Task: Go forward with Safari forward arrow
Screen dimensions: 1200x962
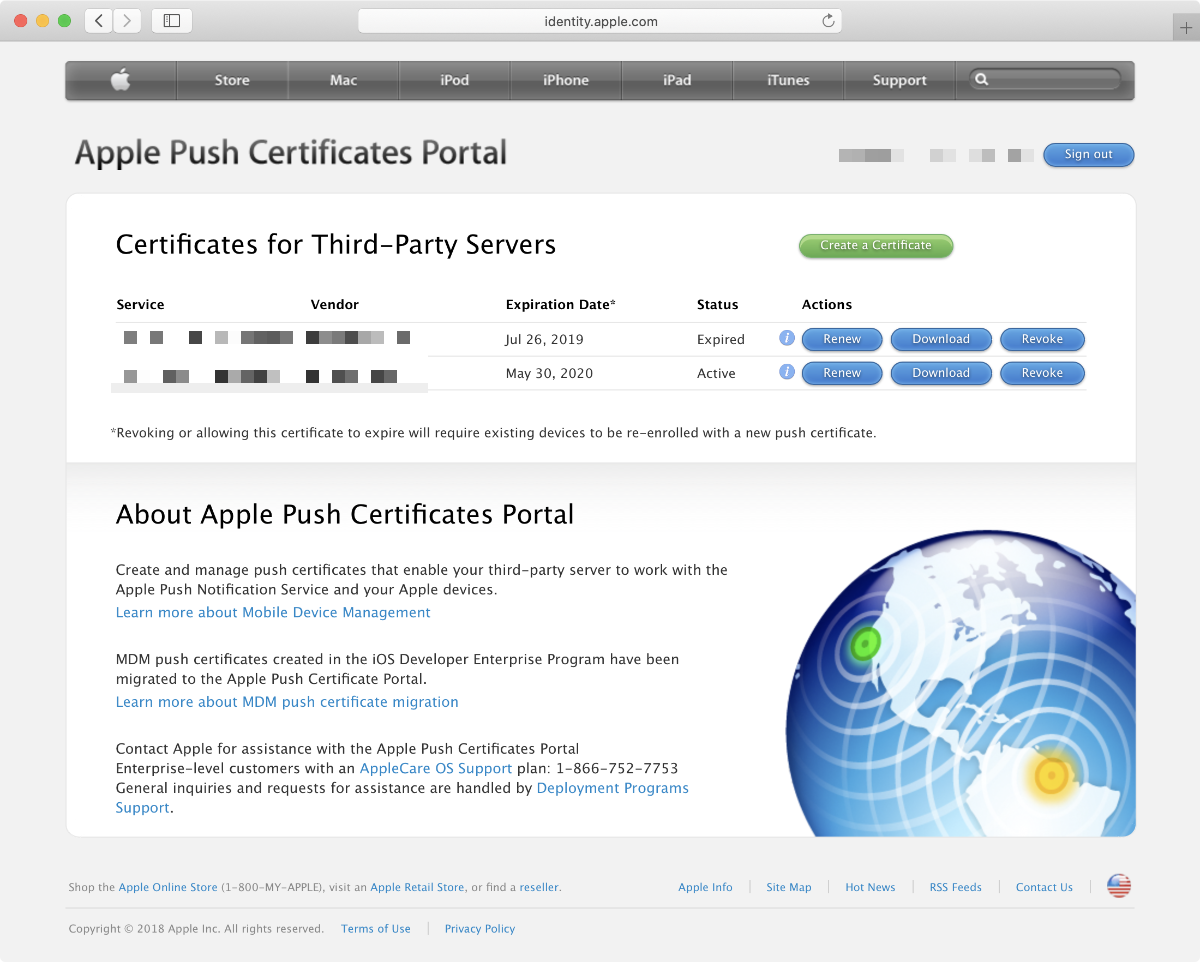Action: (x=127, y=20)
